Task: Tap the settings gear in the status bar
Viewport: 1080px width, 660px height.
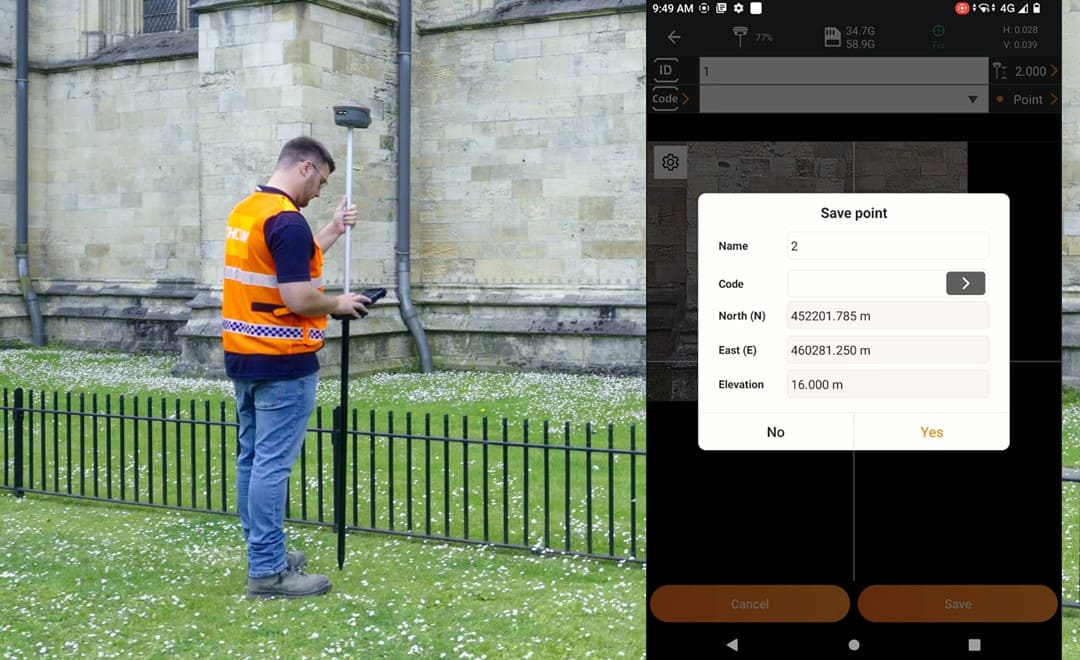Action: pos(738,8)
